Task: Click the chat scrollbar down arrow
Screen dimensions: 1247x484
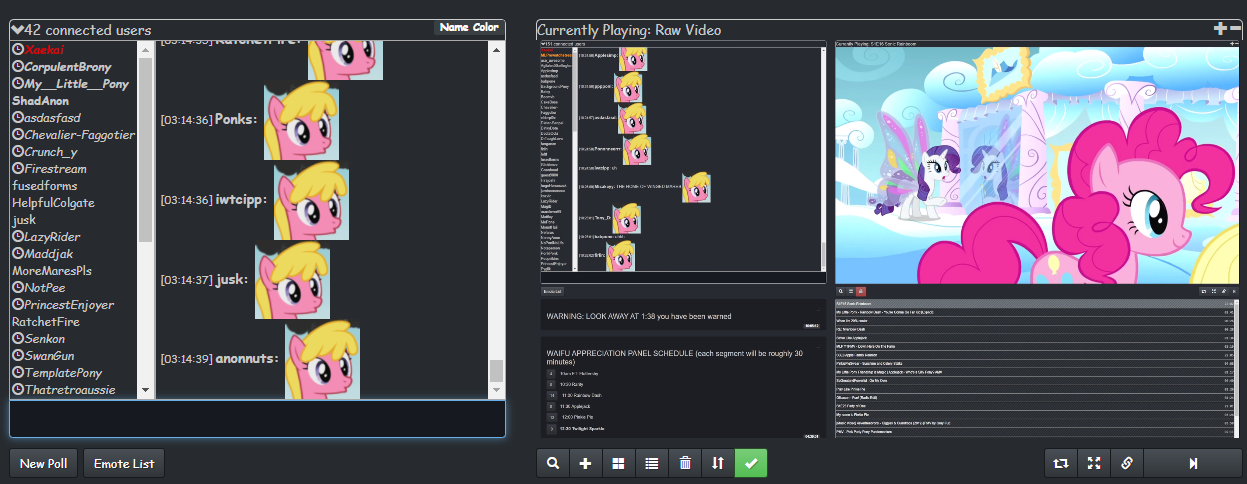Action: coord(496,390)
